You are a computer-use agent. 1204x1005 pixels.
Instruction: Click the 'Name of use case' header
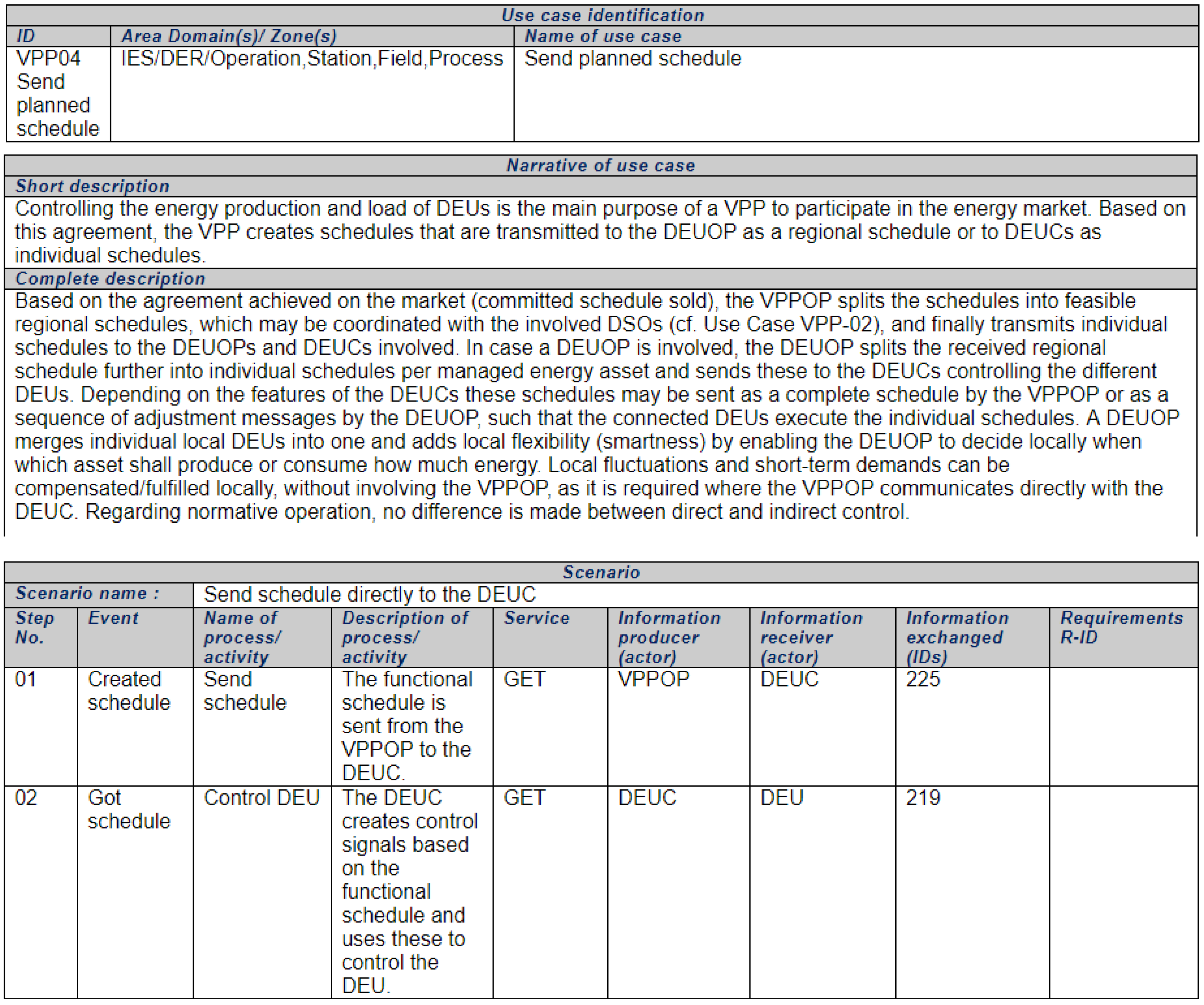coord(603,36)
